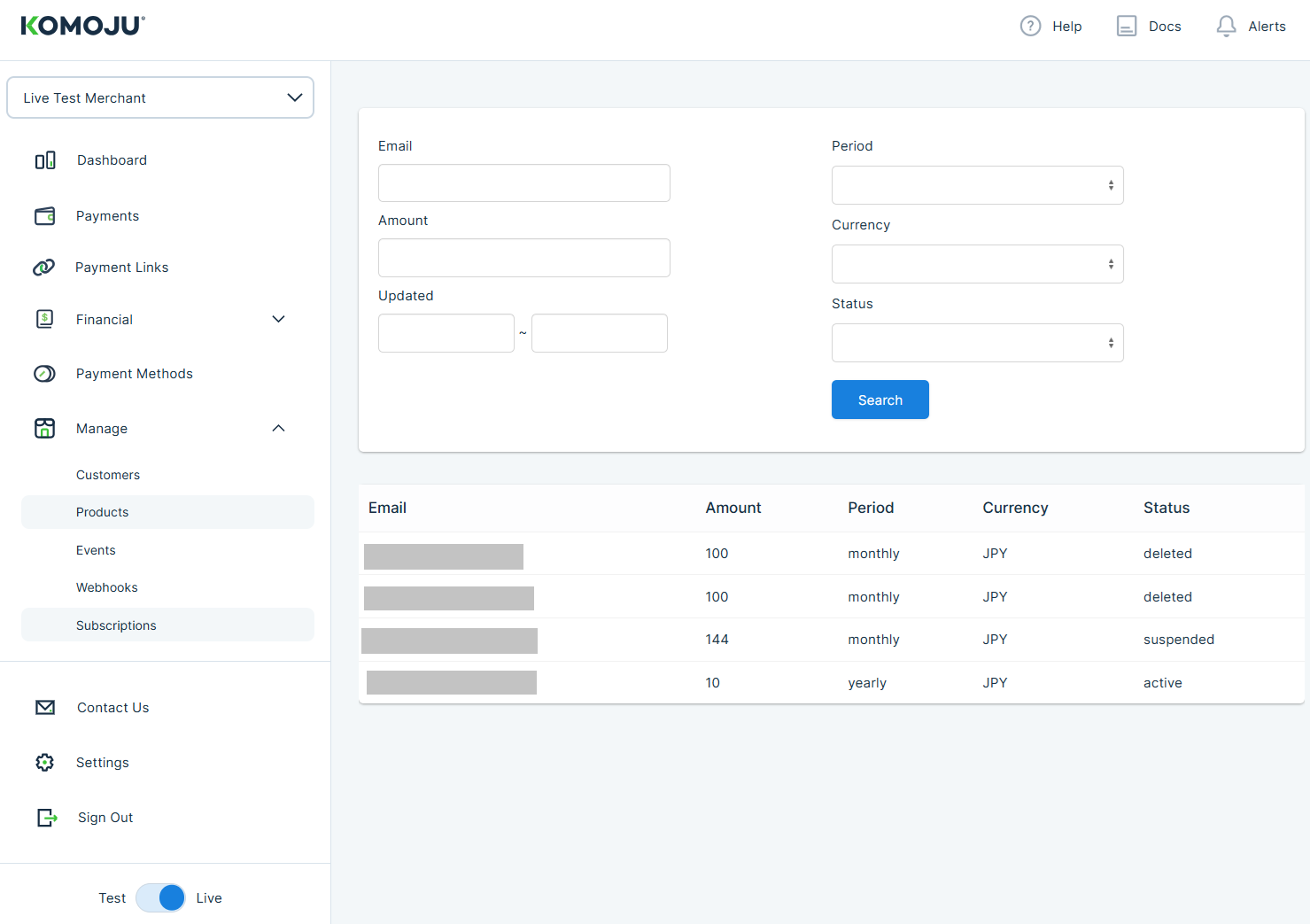
Task: Focus the Updated start date field
Action: coord(446,333)
